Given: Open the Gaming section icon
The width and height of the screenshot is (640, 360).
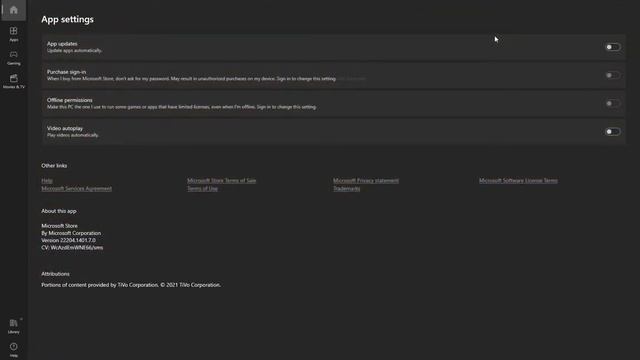Looking at the screenshot, I should pos(13,58).
